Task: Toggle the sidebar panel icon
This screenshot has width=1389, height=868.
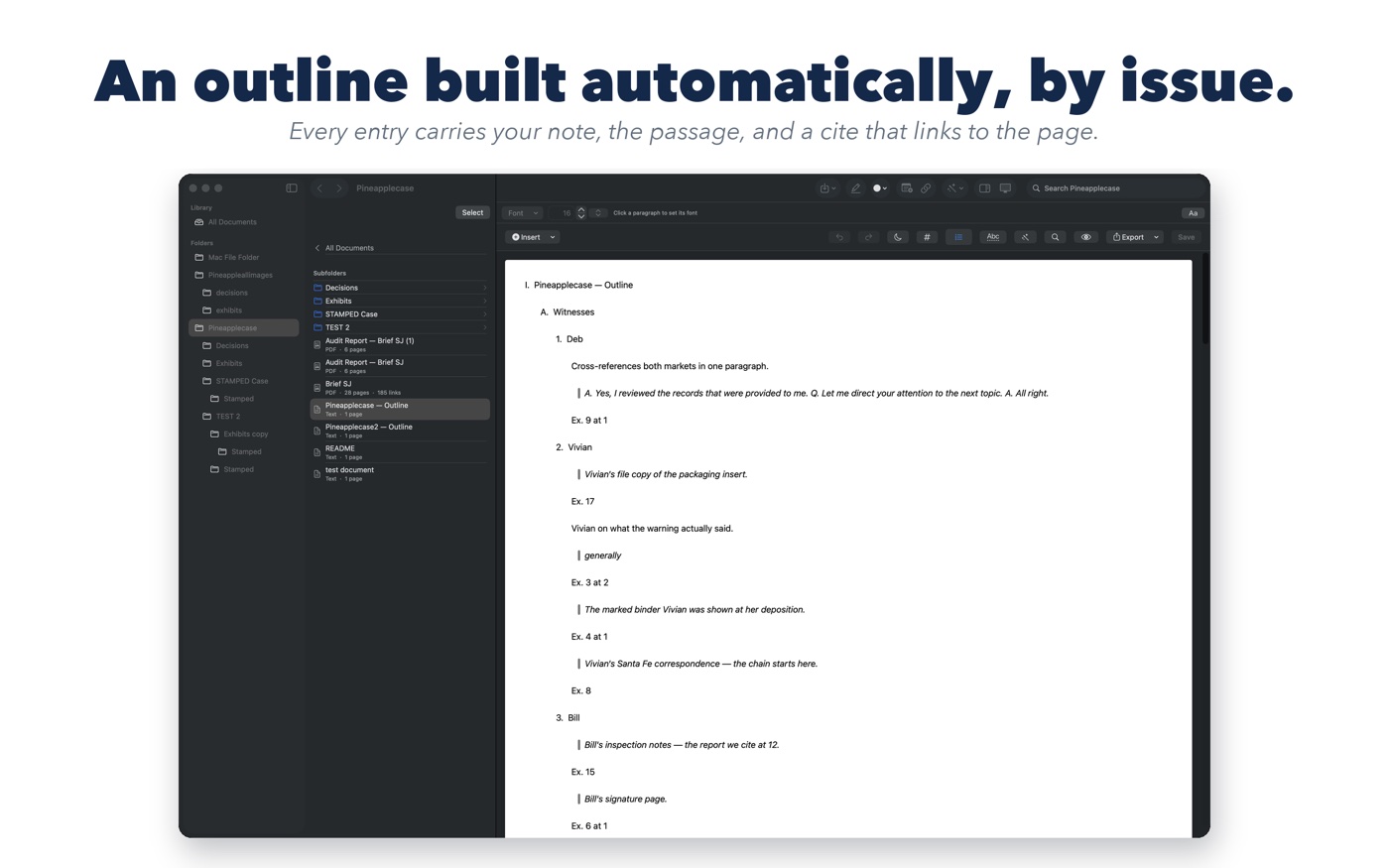Action: [292, 188]
